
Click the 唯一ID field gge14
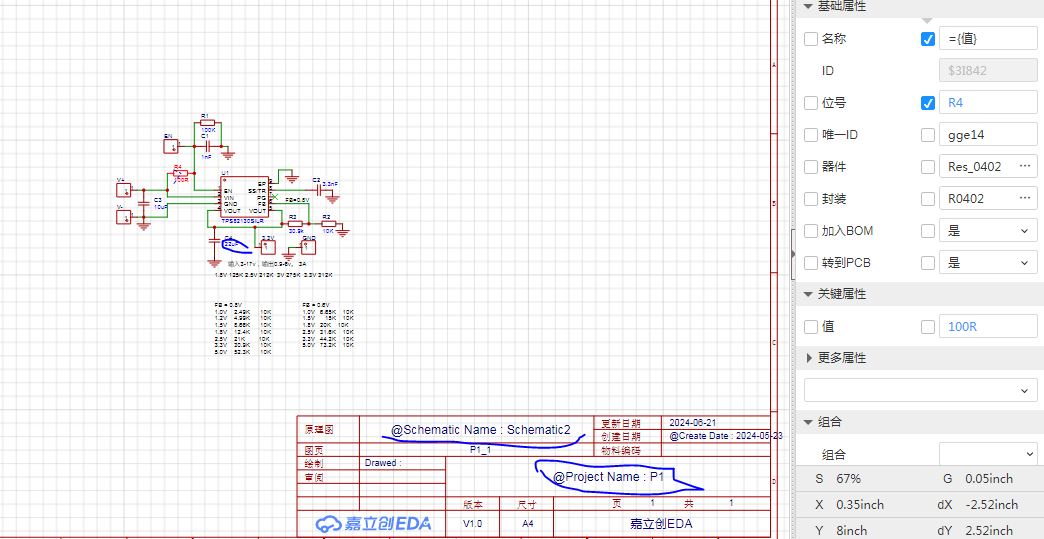[x=988, y=135]
